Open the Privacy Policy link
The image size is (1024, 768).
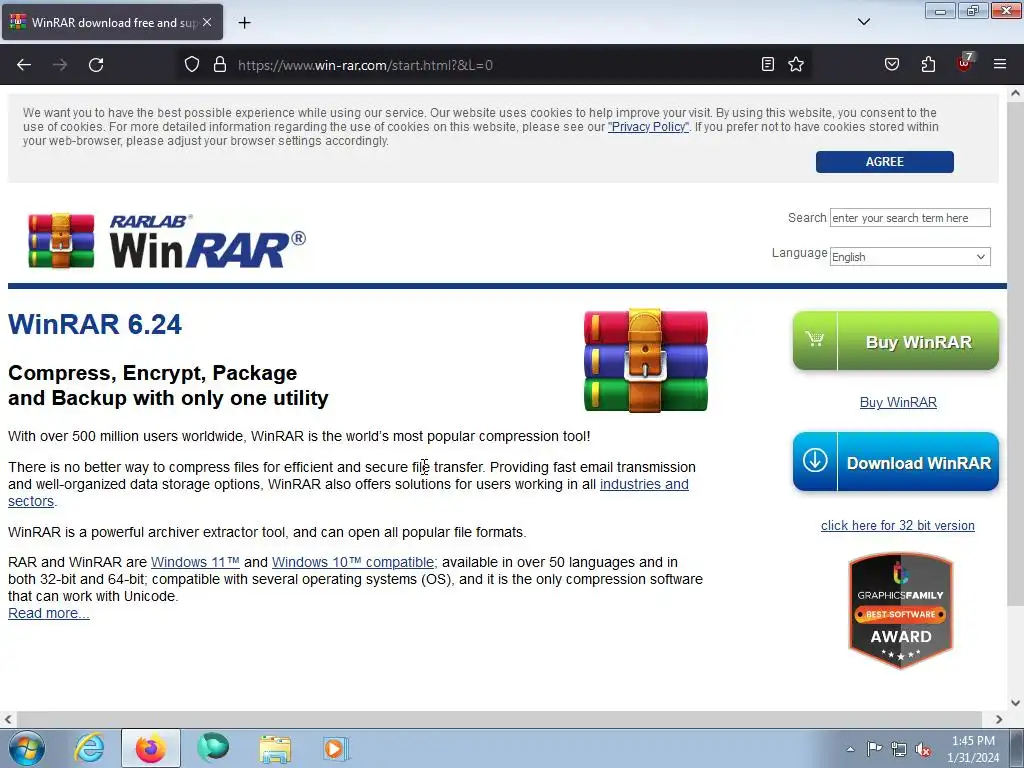(x=648, y=127)
